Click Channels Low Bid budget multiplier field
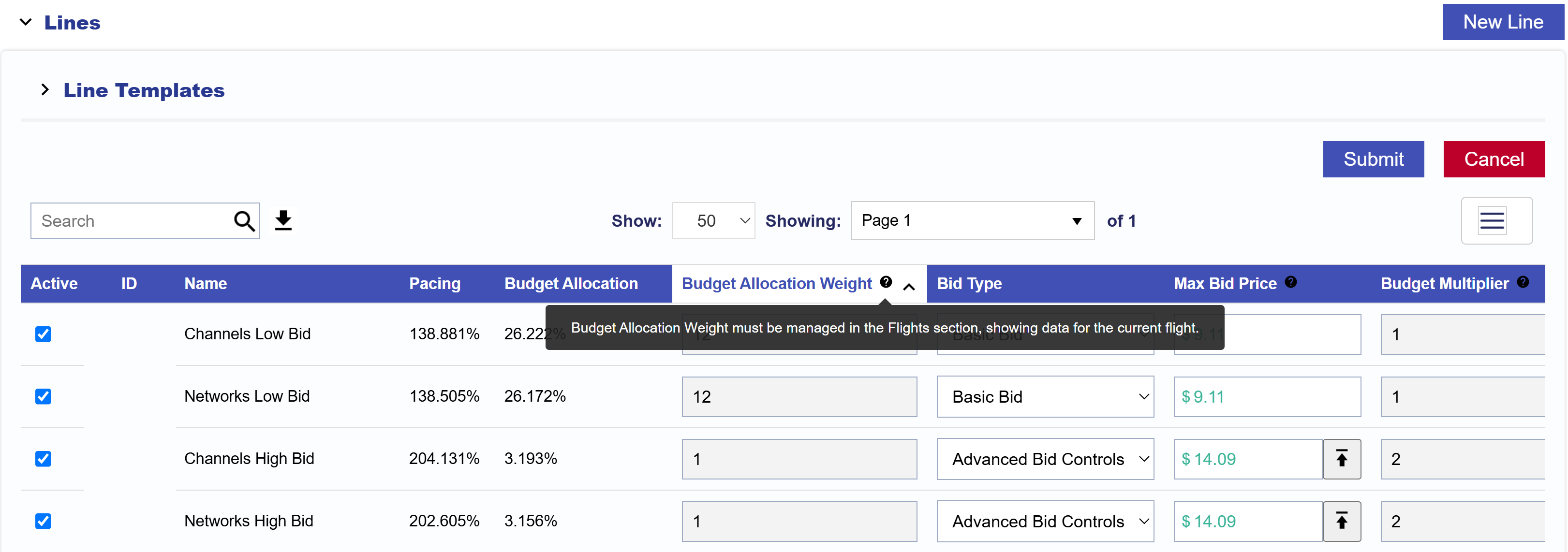This screenshot has width=1568, height=552. click(1463, 334)
